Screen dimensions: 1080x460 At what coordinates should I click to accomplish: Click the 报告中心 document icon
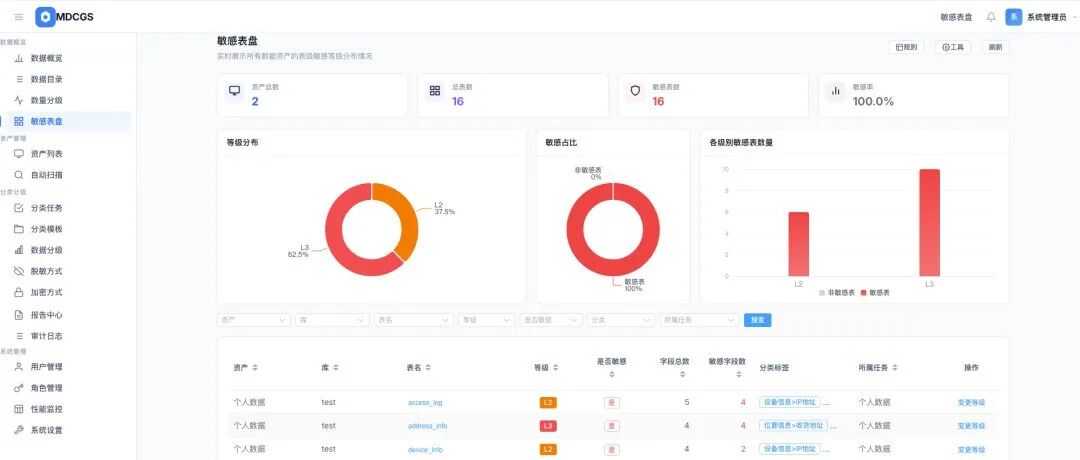coord(19,315)
